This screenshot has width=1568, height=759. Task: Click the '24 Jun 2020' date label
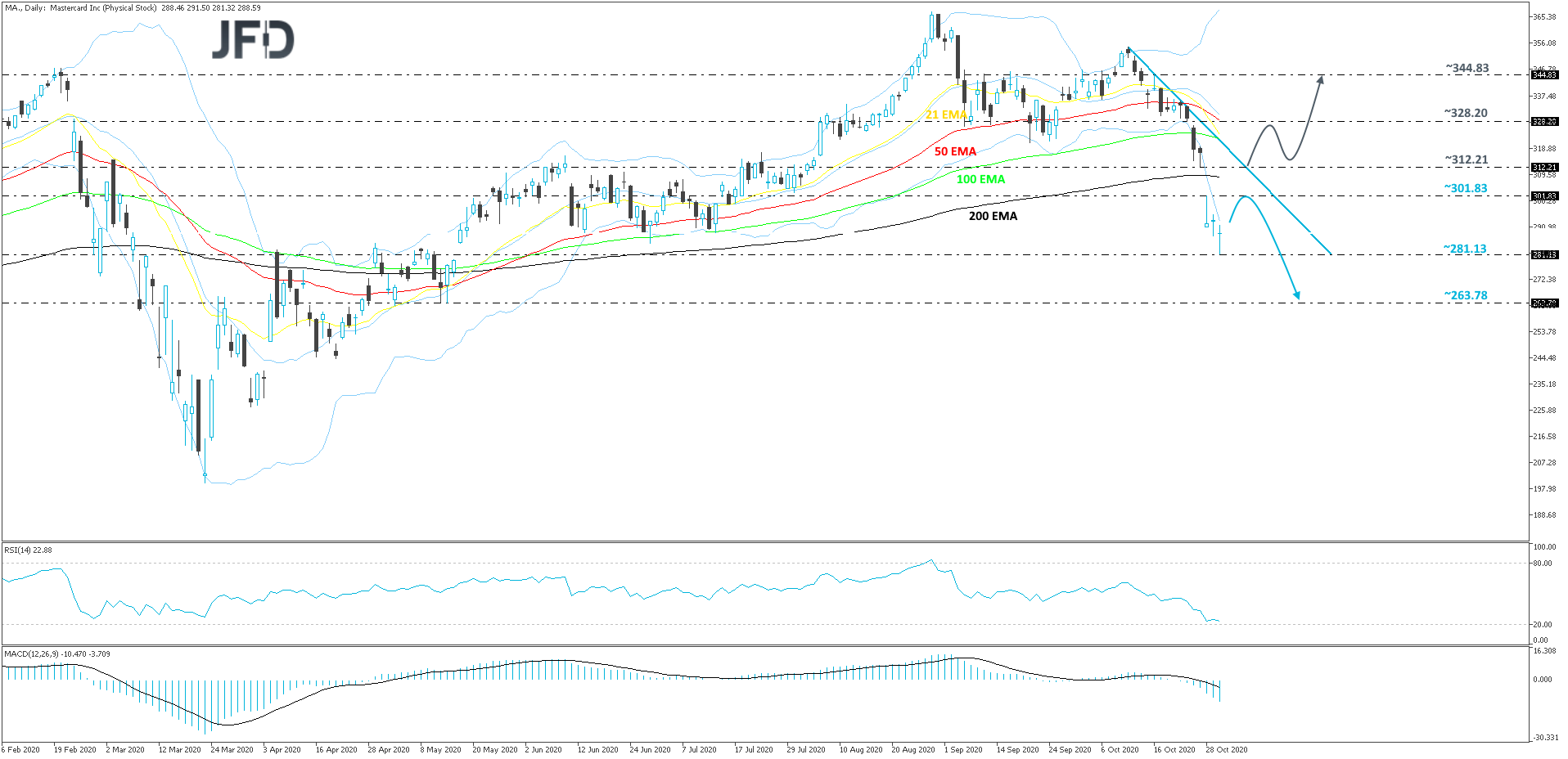tap(651, 750)
